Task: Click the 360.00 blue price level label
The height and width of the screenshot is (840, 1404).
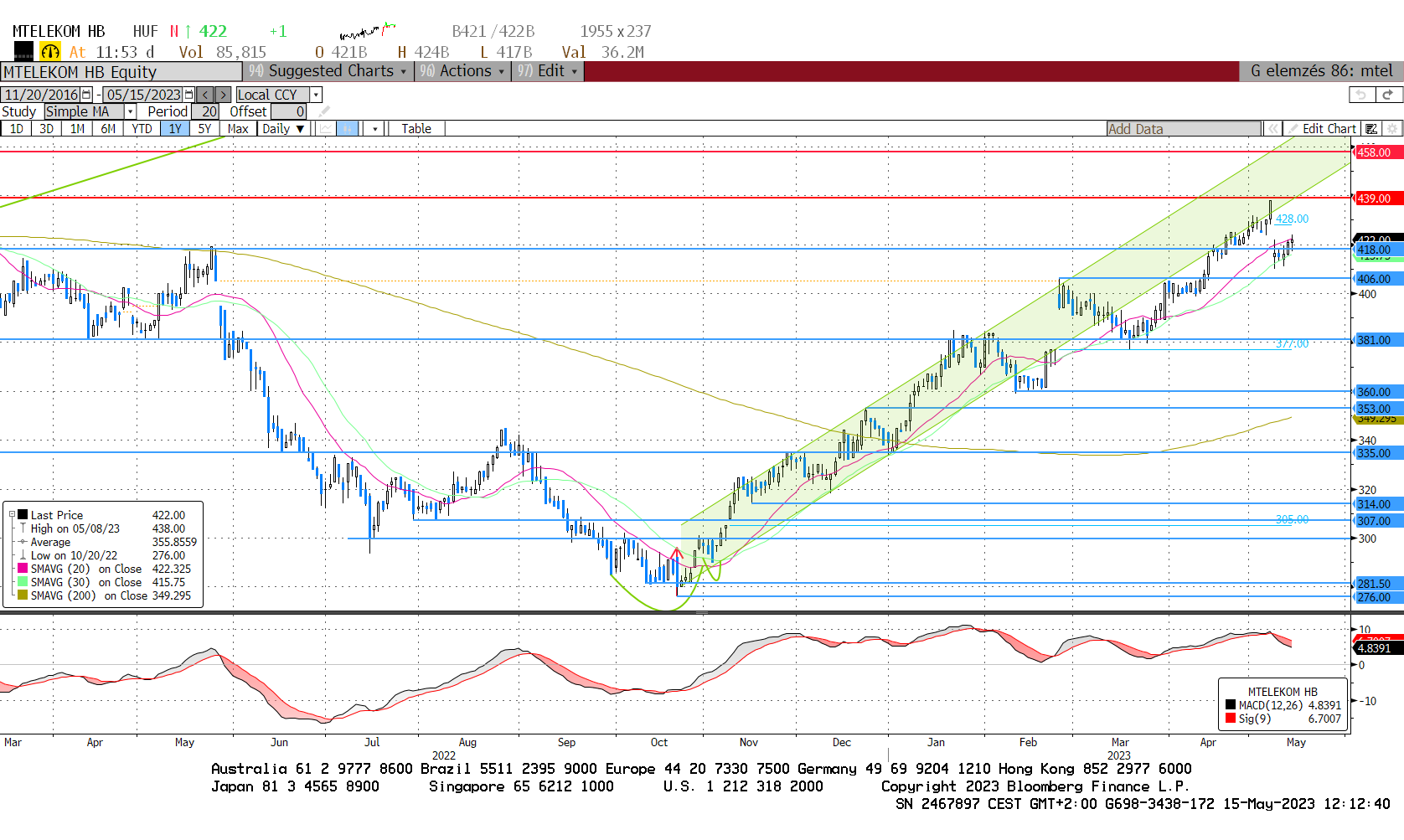Action: point(1379,392)
